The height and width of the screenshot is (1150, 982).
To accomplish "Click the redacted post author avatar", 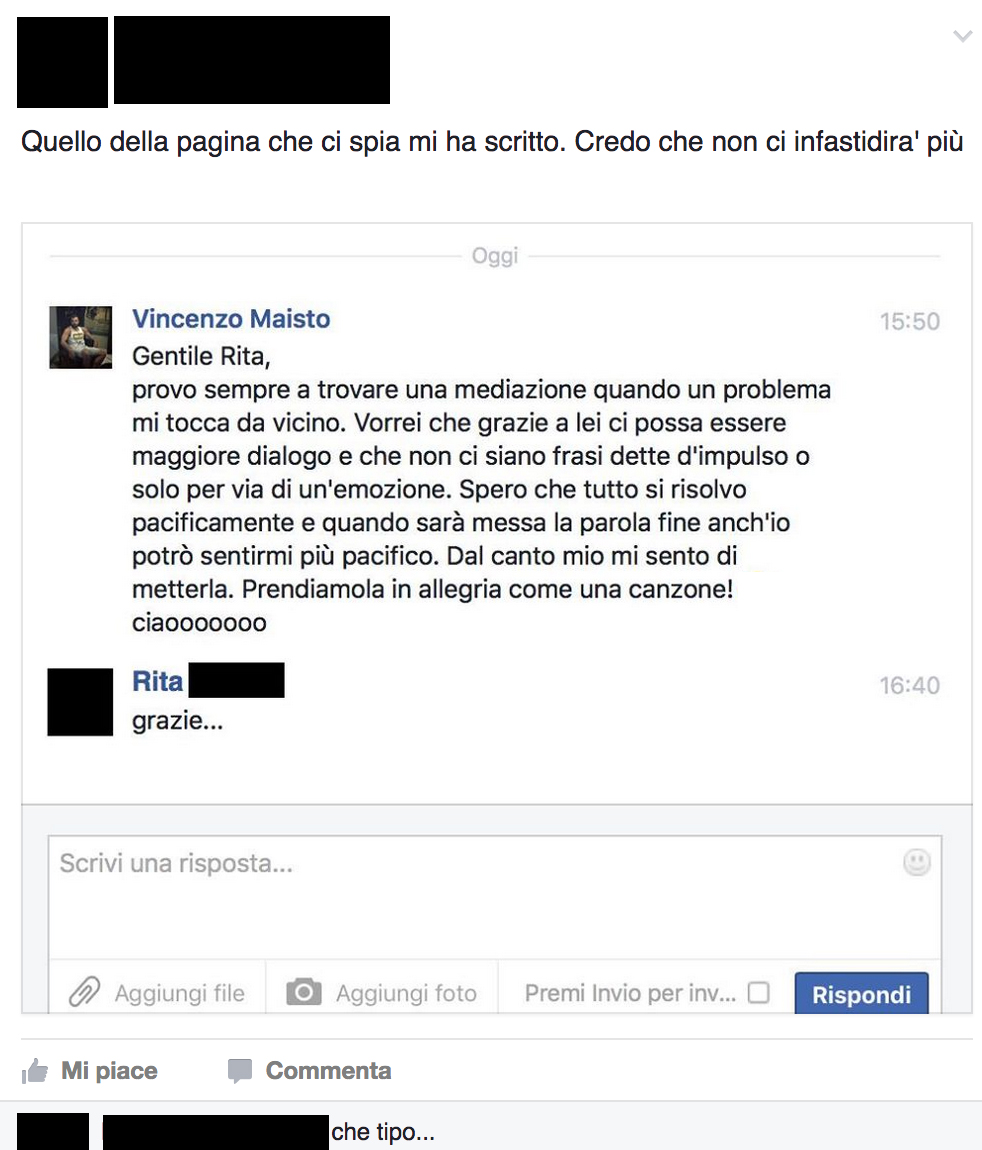I will tap(62, 62).
